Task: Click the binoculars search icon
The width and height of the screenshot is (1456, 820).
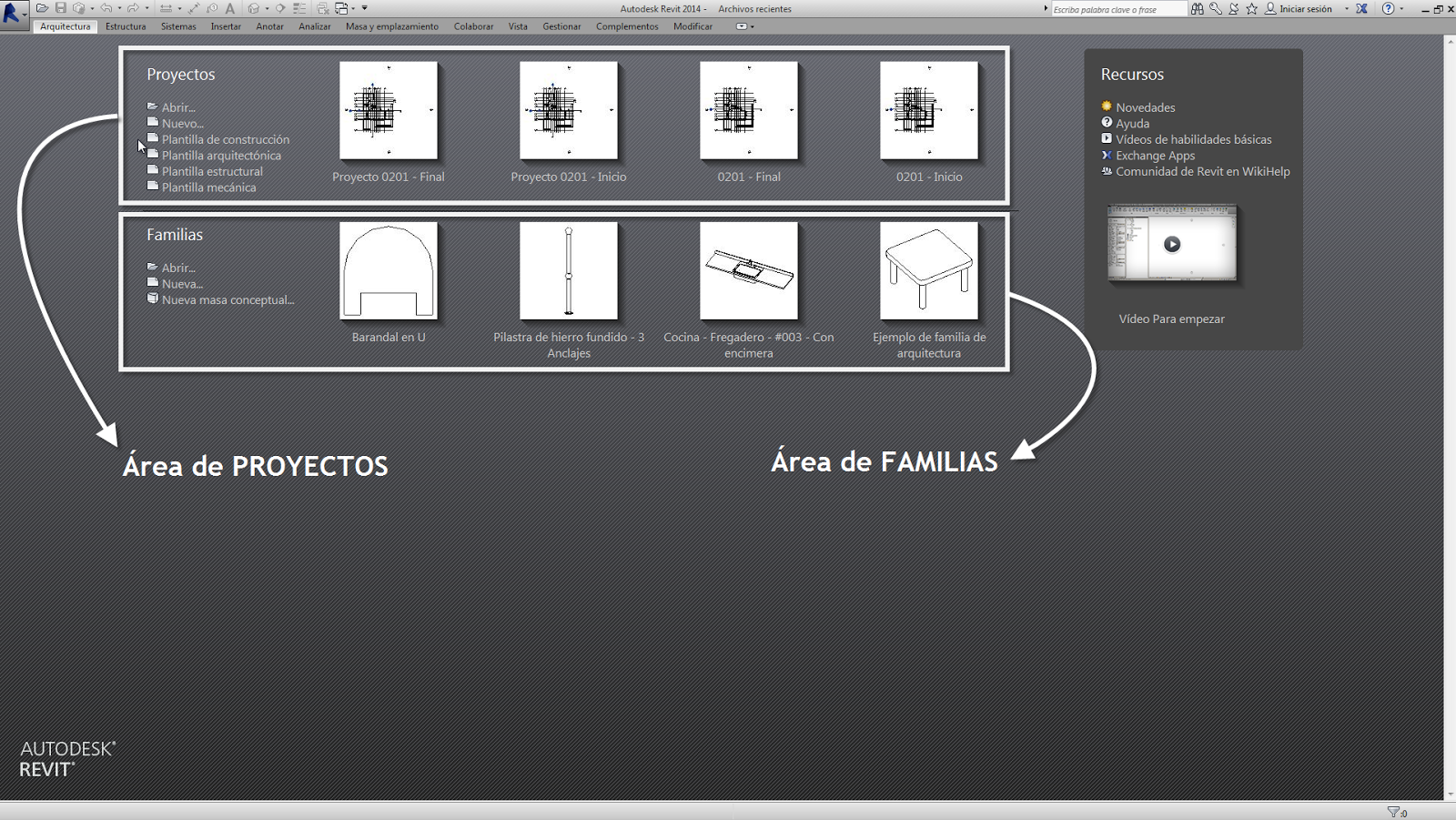Action: pos(1198,8)
